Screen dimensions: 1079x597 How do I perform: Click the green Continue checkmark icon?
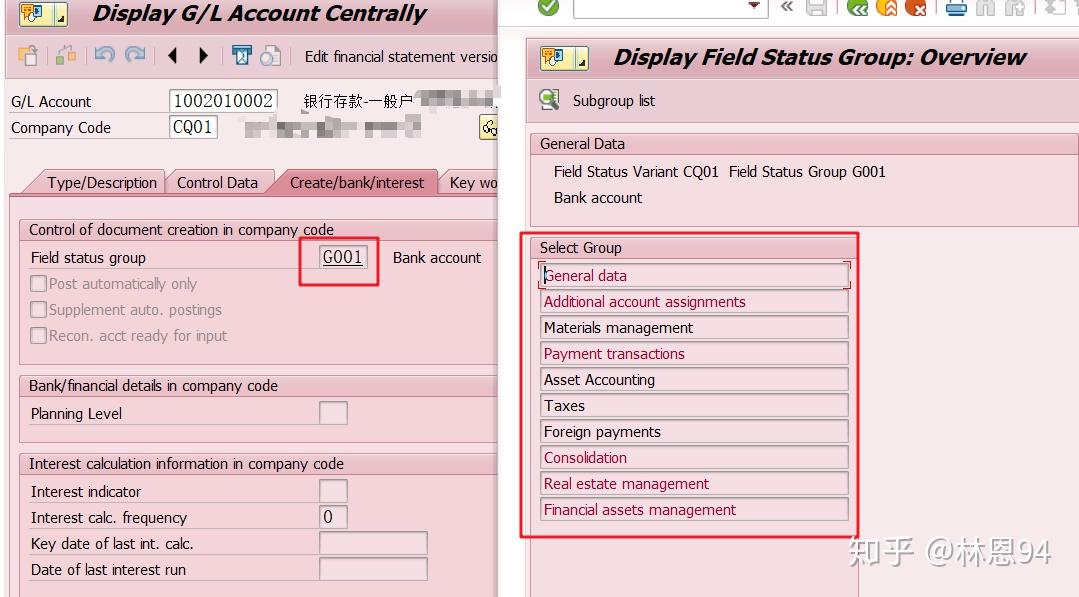coord(548,8)
